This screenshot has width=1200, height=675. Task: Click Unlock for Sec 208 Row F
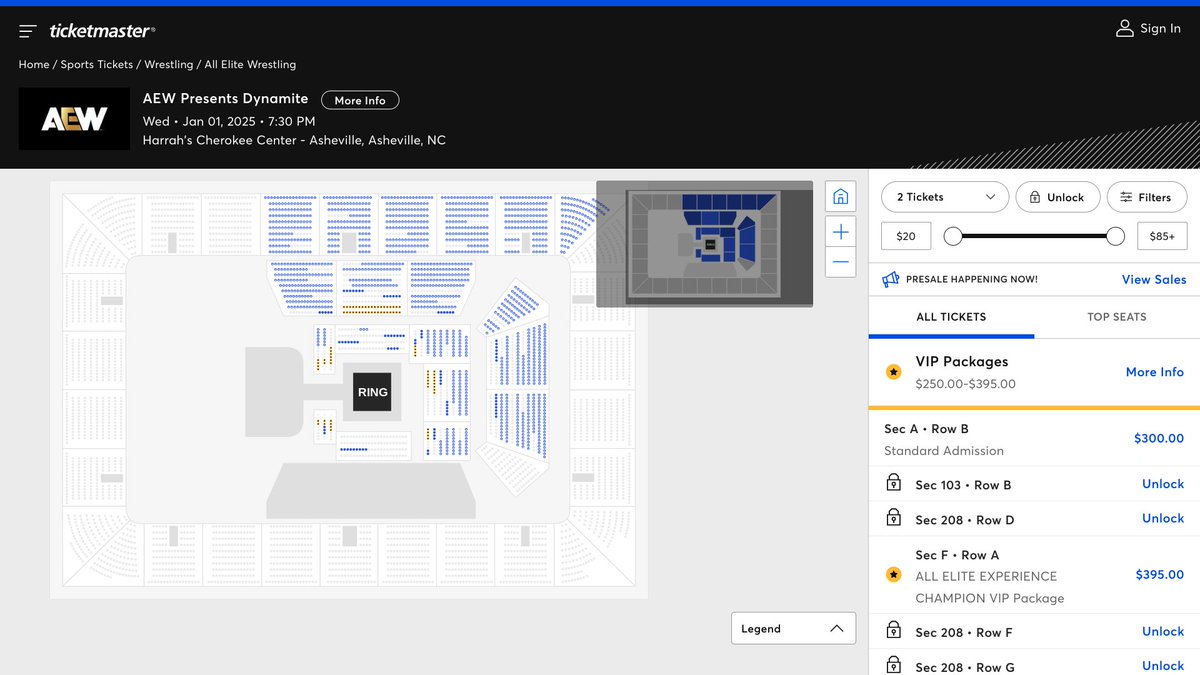coord(1163,631)
